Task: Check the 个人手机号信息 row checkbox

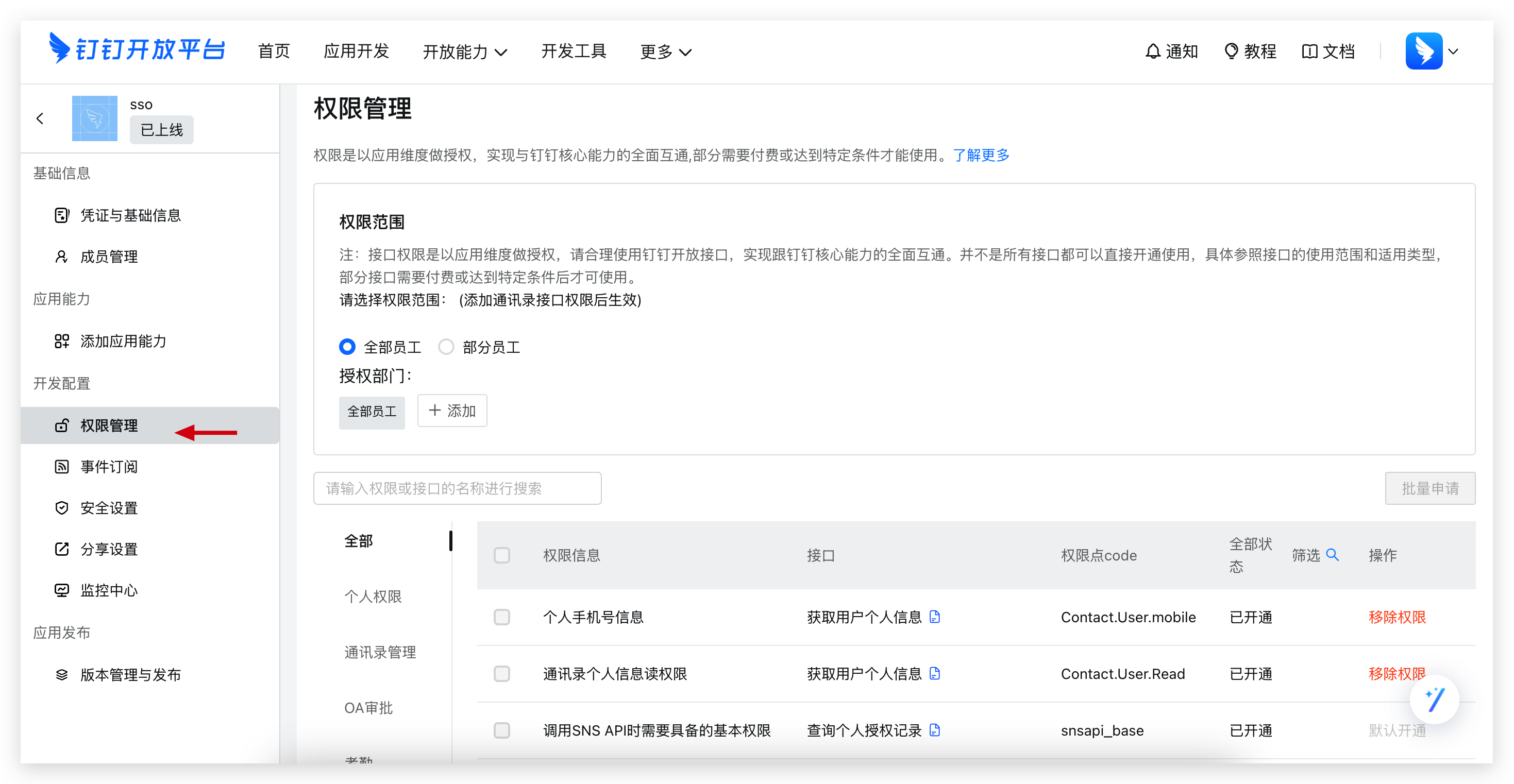Action: coord(501,617)
